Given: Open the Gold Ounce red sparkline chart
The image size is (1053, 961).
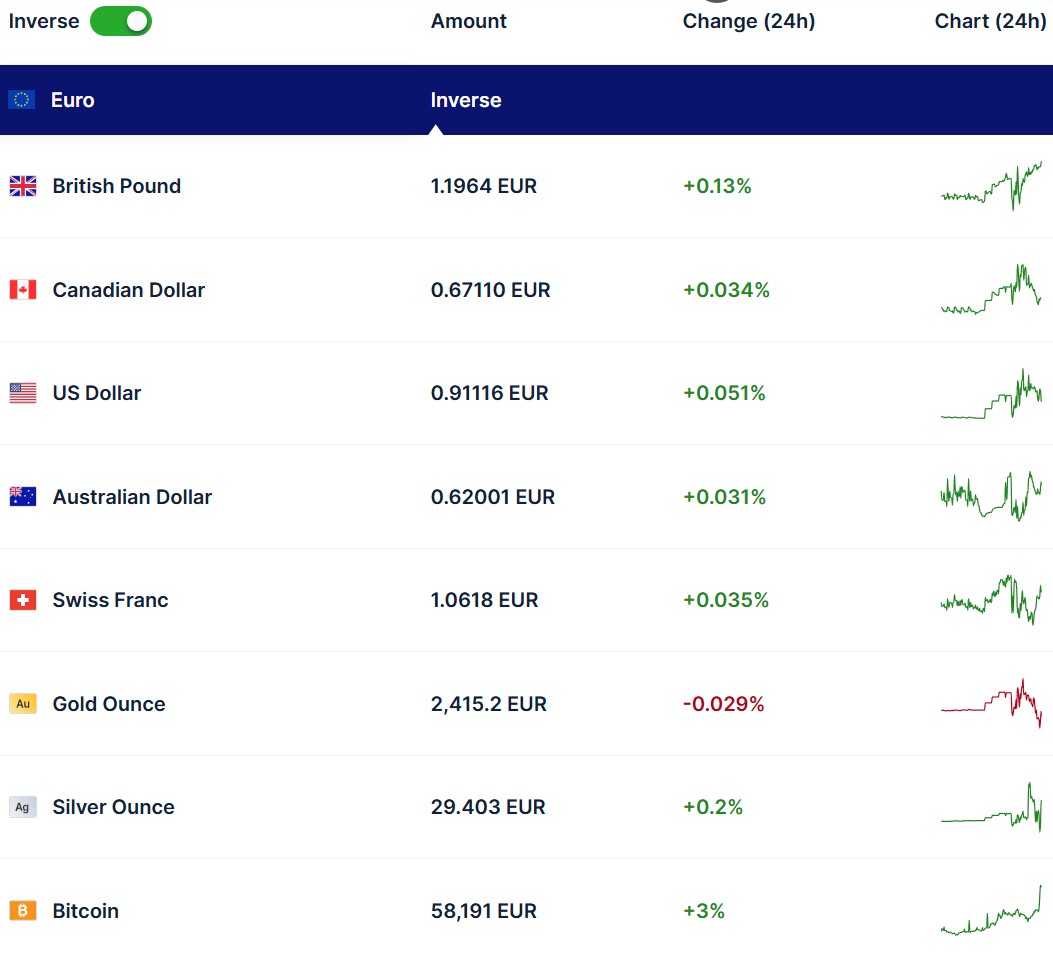Looking at the screenshot, I should [x=990, y=704].
